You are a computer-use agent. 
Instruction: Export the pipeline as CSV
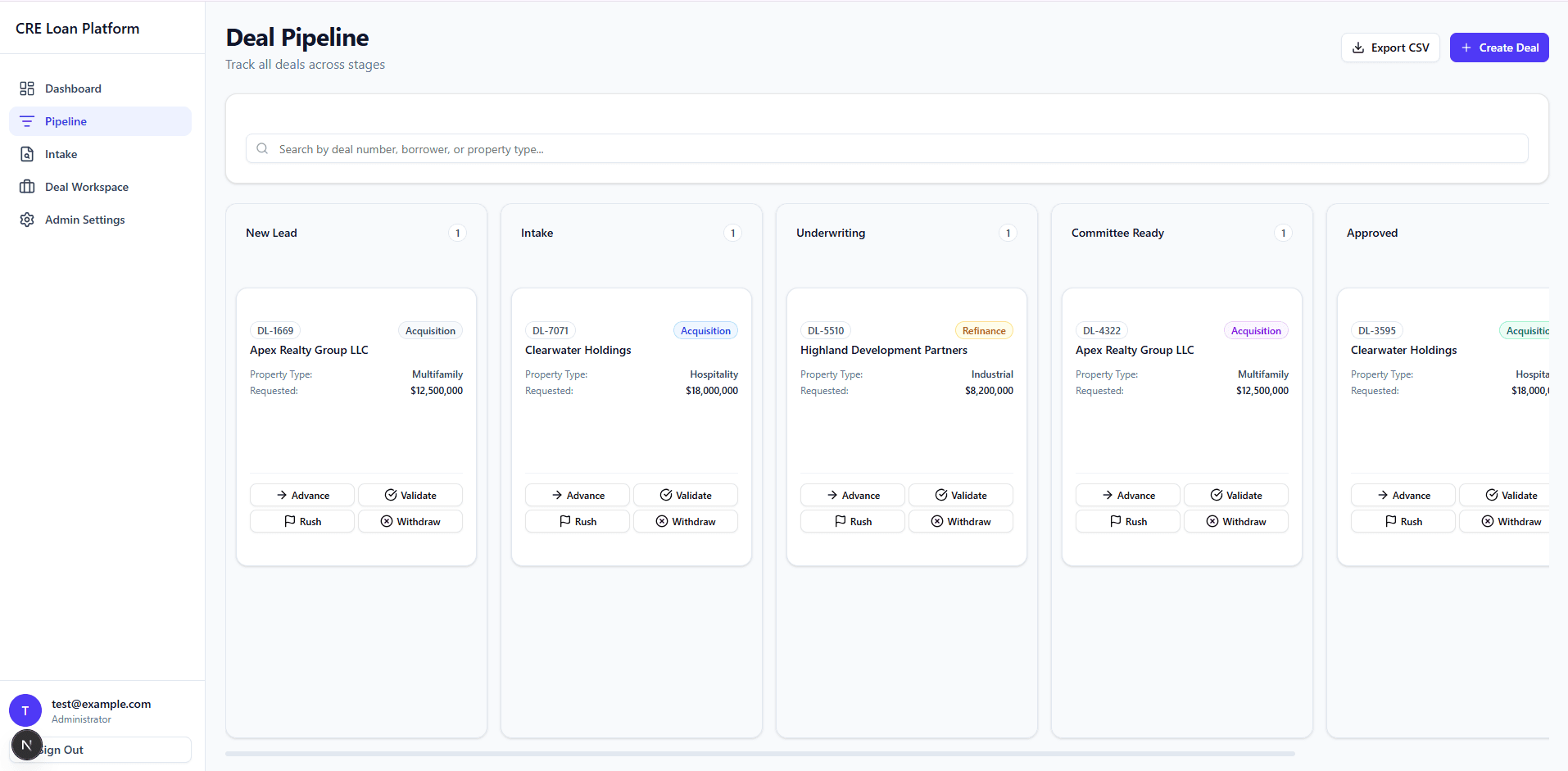[1390, 48]
